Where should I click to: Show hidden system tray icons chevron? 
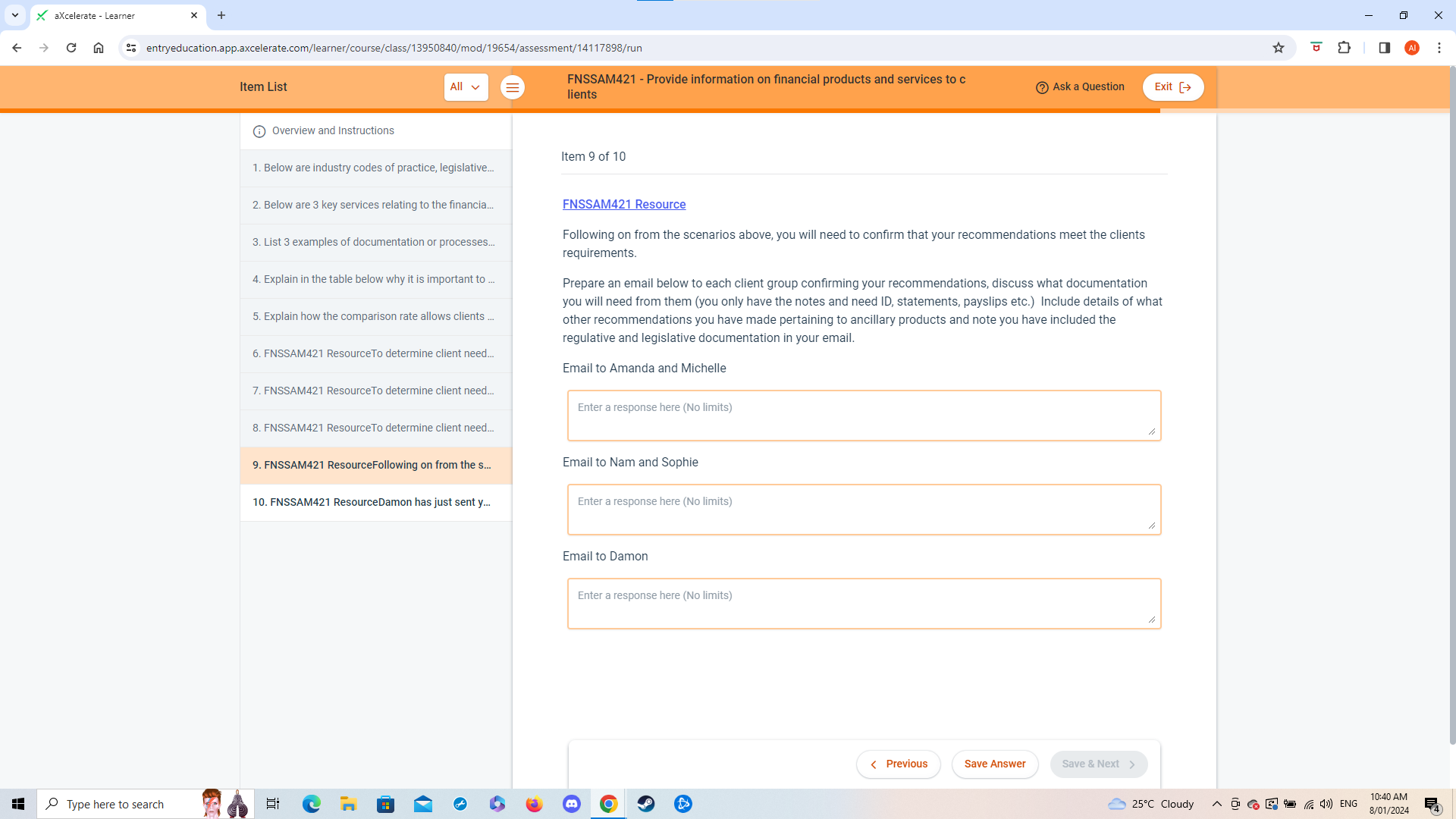coord(1216,804)
